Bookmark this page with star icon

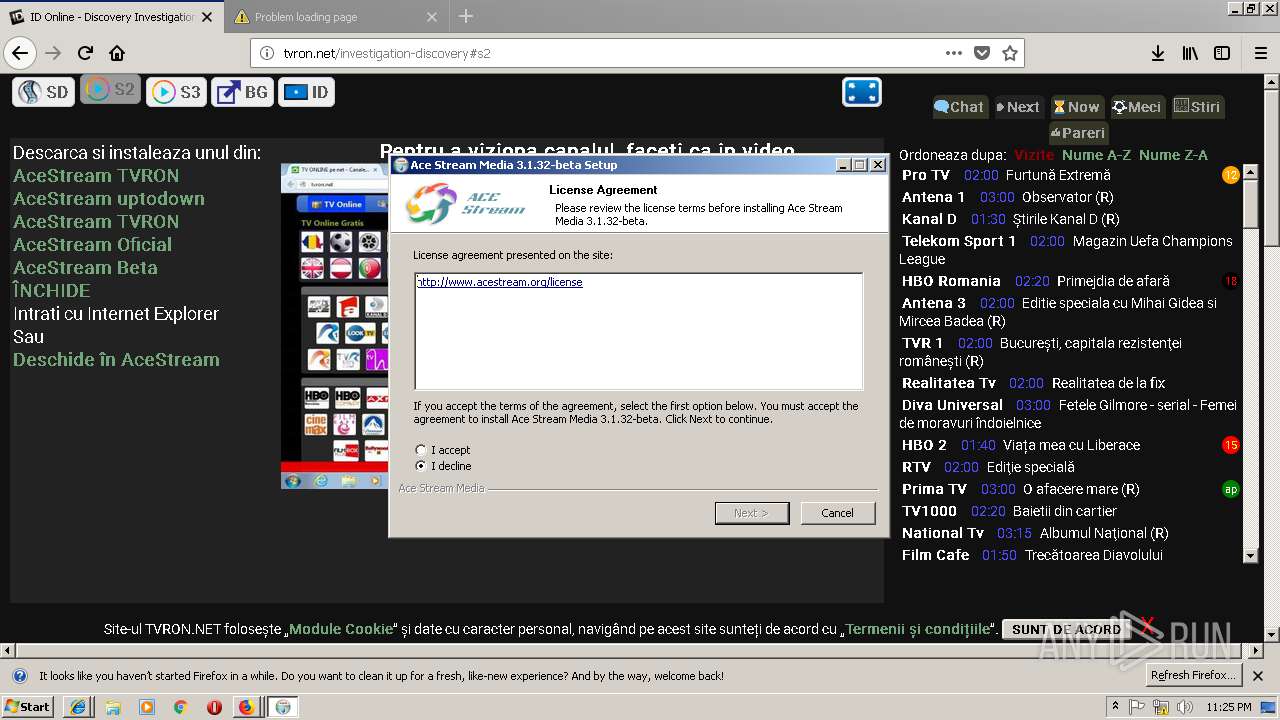[x=1010, y=53]
